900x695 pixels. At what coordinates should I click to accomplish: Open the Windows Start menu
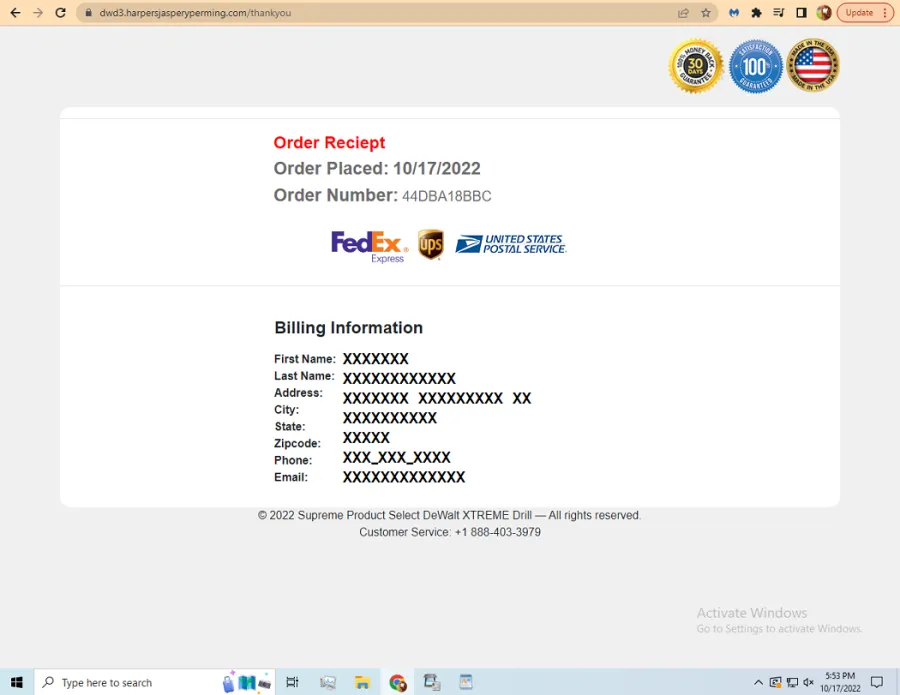(17, 682)
